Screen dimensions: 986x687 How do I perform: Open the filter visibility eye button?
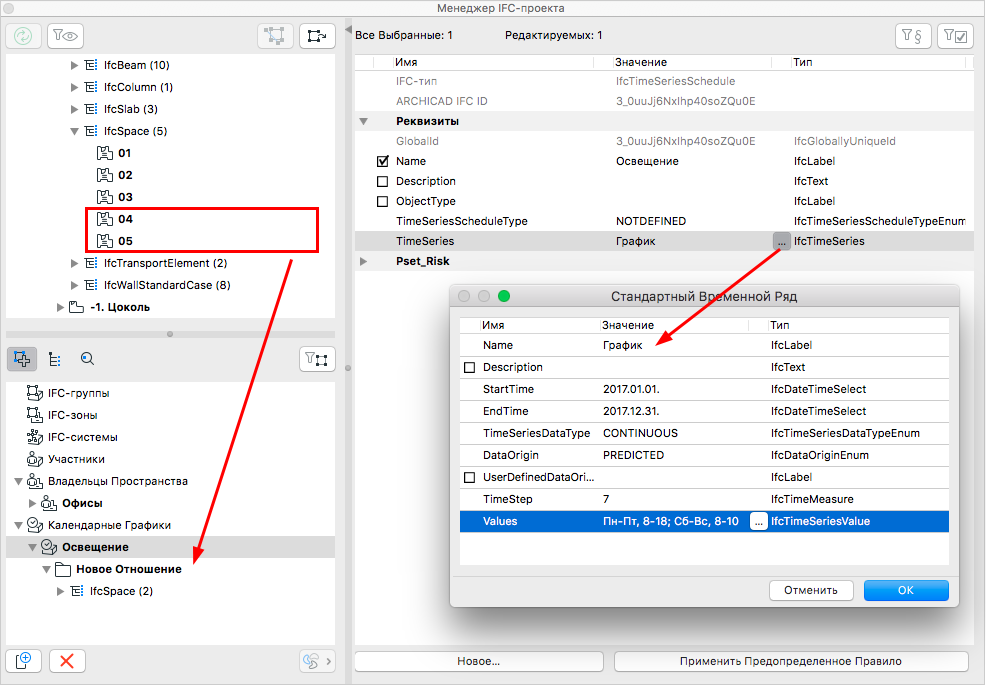pos(65,36)
